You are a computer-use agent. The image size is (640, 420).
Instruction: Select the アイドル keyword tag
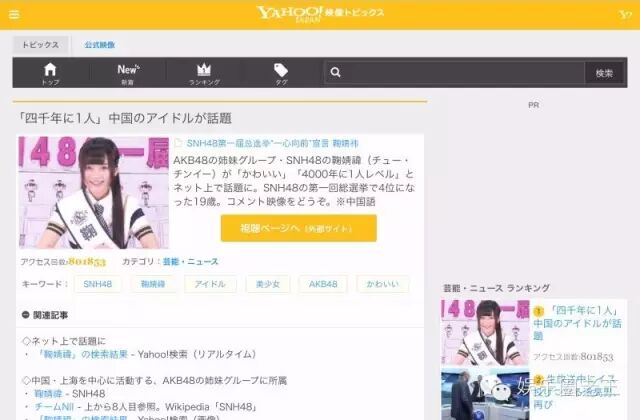point(210,284)
